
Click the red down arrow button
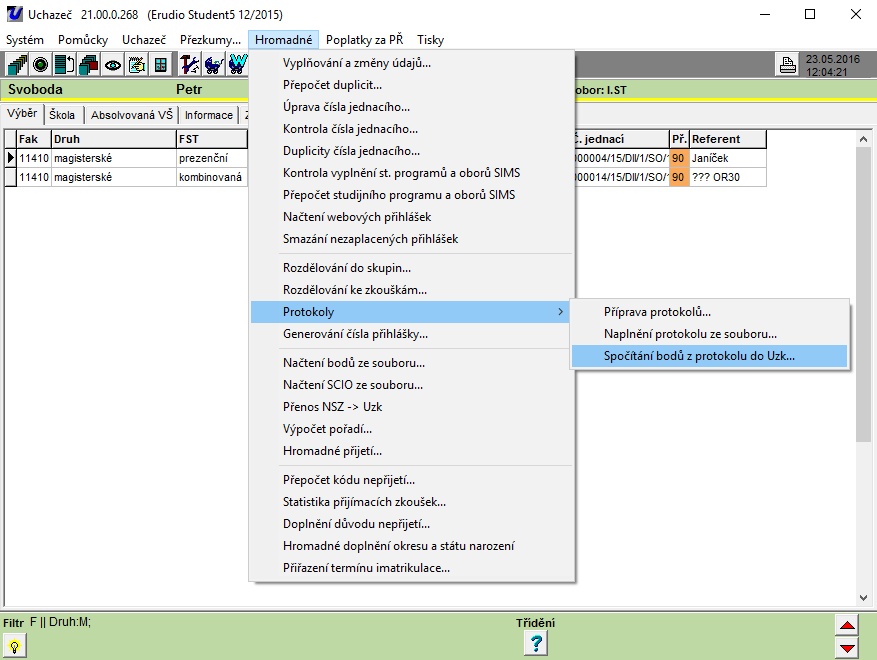847,647
